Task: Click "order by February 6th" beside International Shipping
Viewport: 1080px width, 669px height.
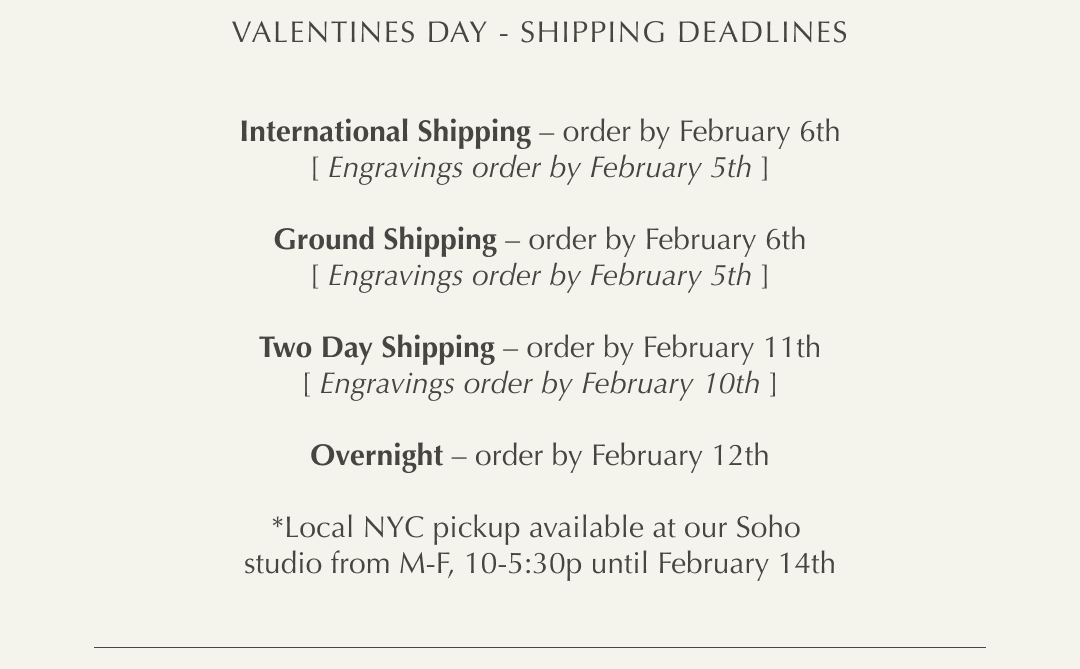Action: click(x=701, y=132)
